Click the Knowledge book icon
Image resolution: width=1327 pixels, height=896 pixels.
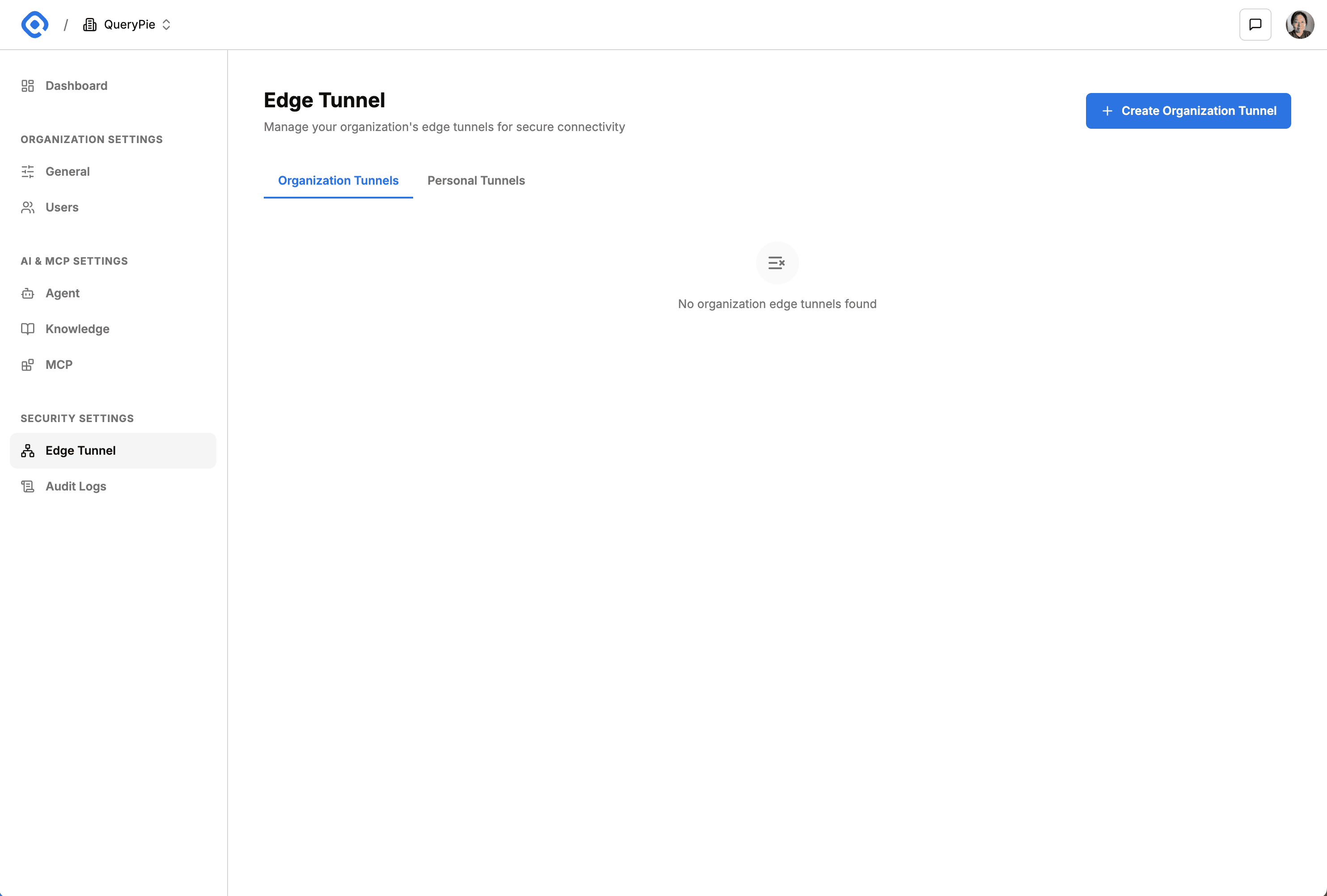click(27, 329)
